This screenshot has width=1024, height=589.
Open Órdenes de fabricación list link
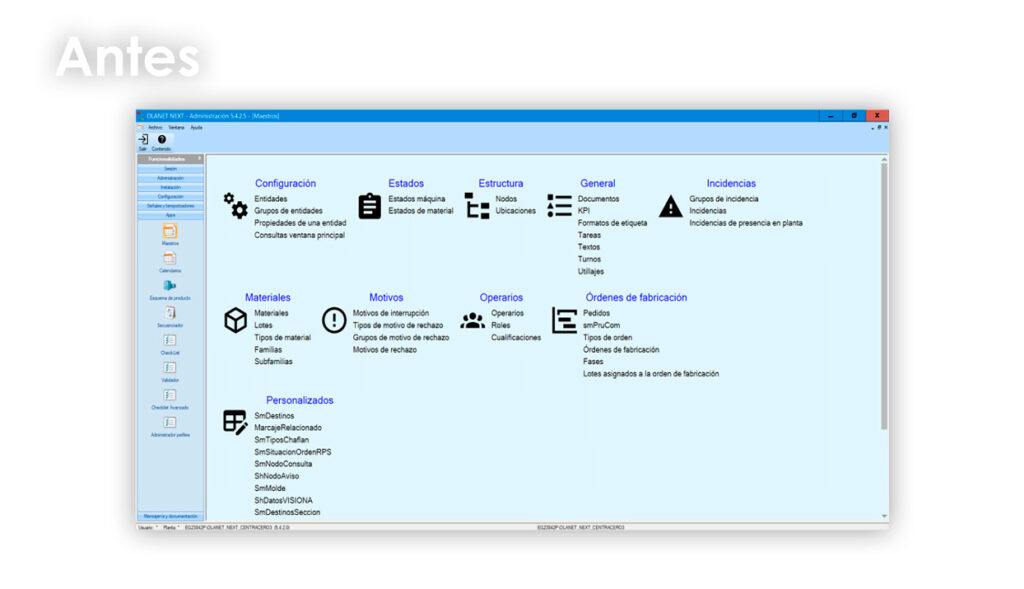pyautogui.click(x=621, y=350)
